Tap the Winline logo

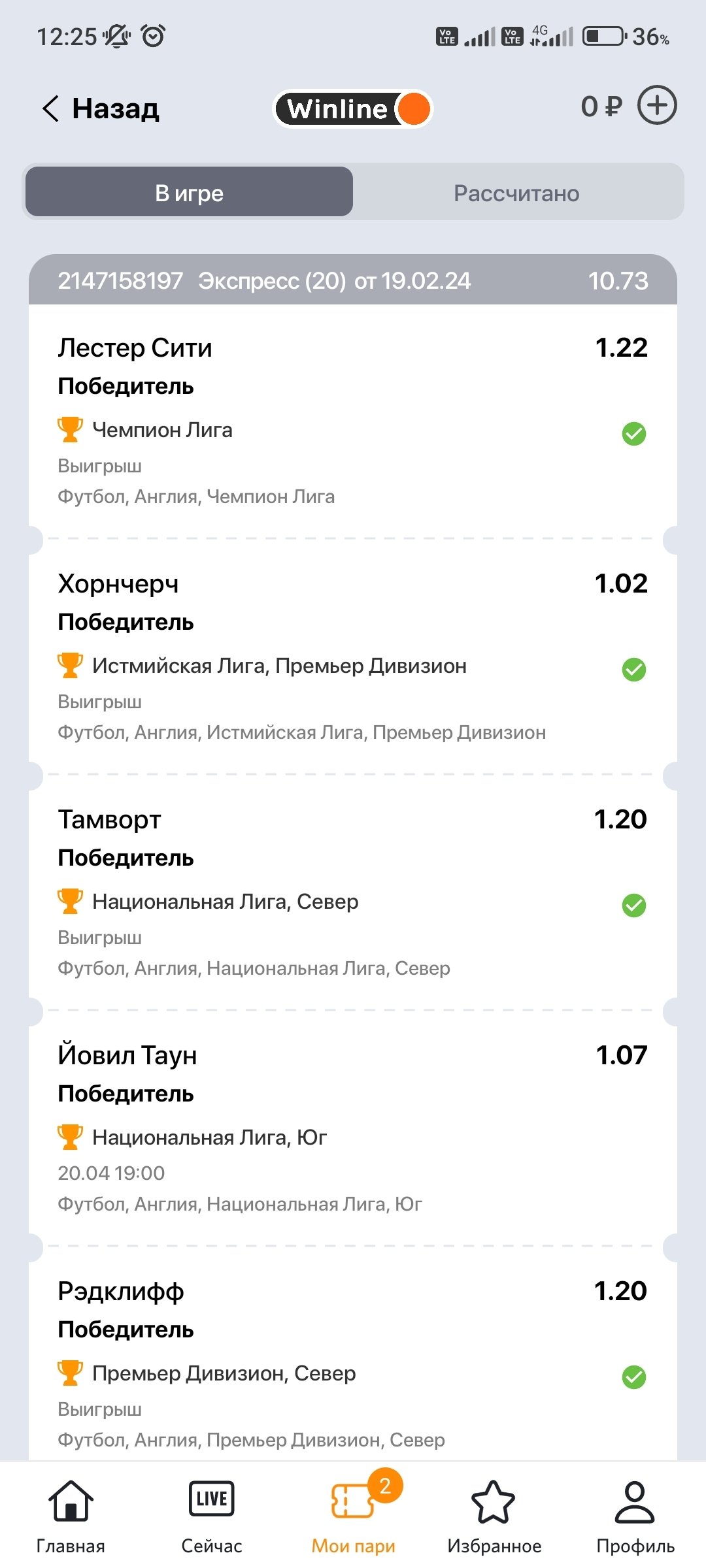353,108
